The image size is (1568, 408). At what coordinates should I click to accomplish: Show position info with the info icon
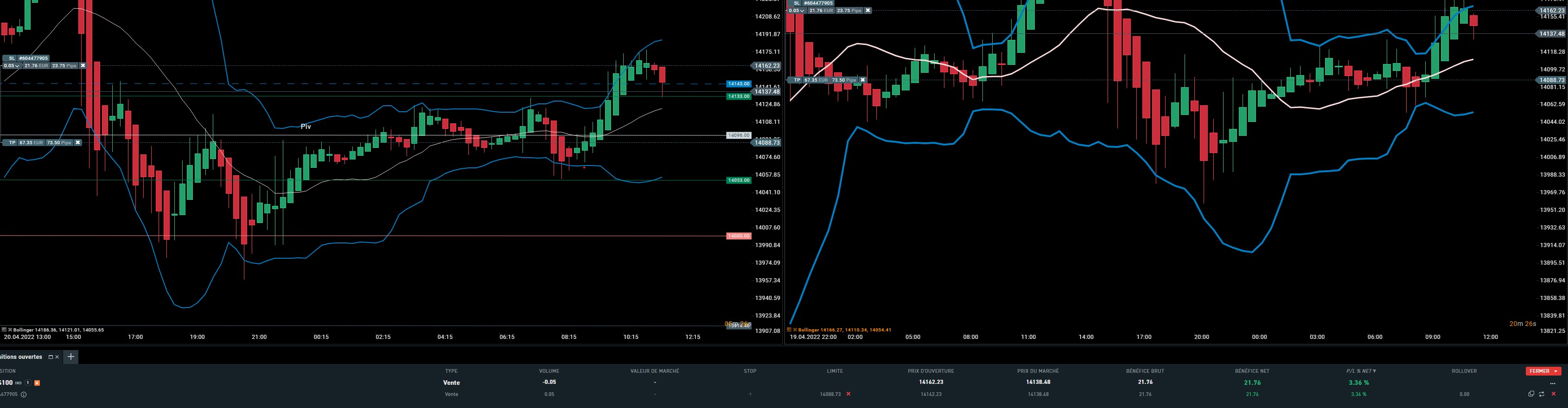coord(24,395)
